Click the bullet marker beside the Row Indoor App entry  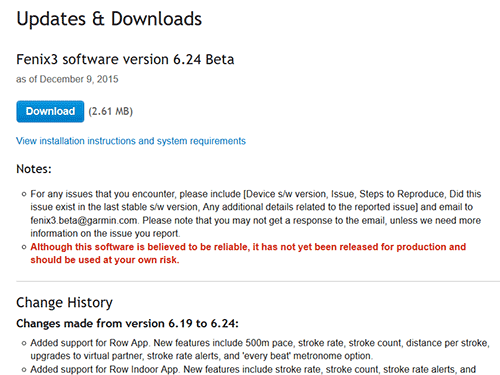24,370
